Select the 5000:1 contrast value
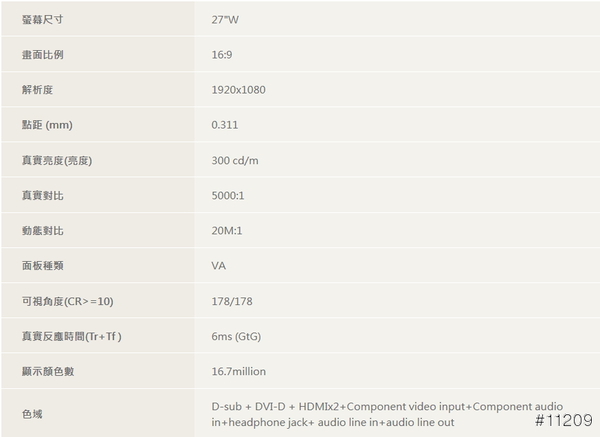Viewport: 600px width, 437px height. (228, 196)
